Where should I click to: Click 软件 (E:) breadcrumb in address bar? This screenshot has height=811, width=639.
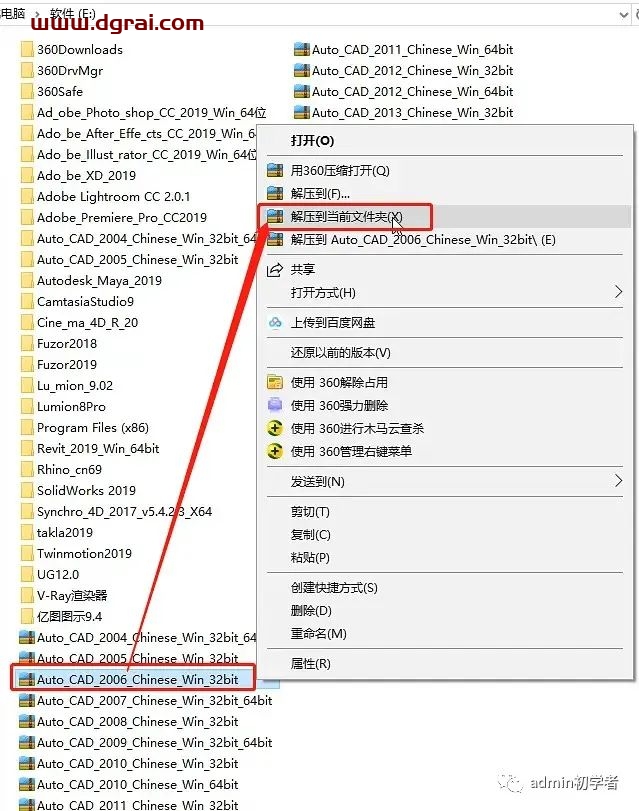pos(72,14)
